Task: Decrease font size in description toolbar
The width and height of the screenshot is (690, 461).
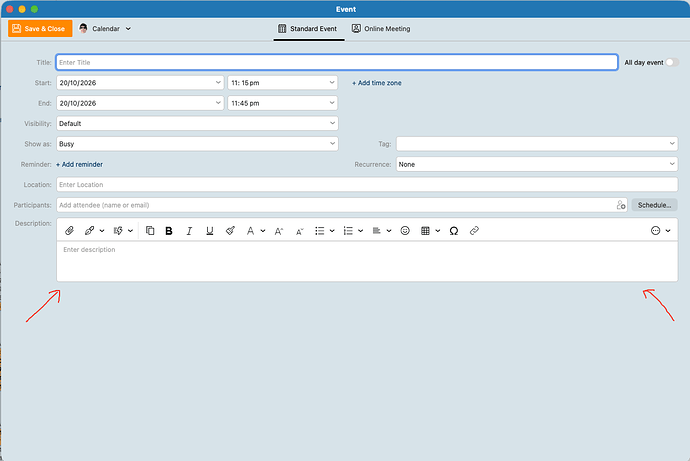Action: [x=299, y=231]
